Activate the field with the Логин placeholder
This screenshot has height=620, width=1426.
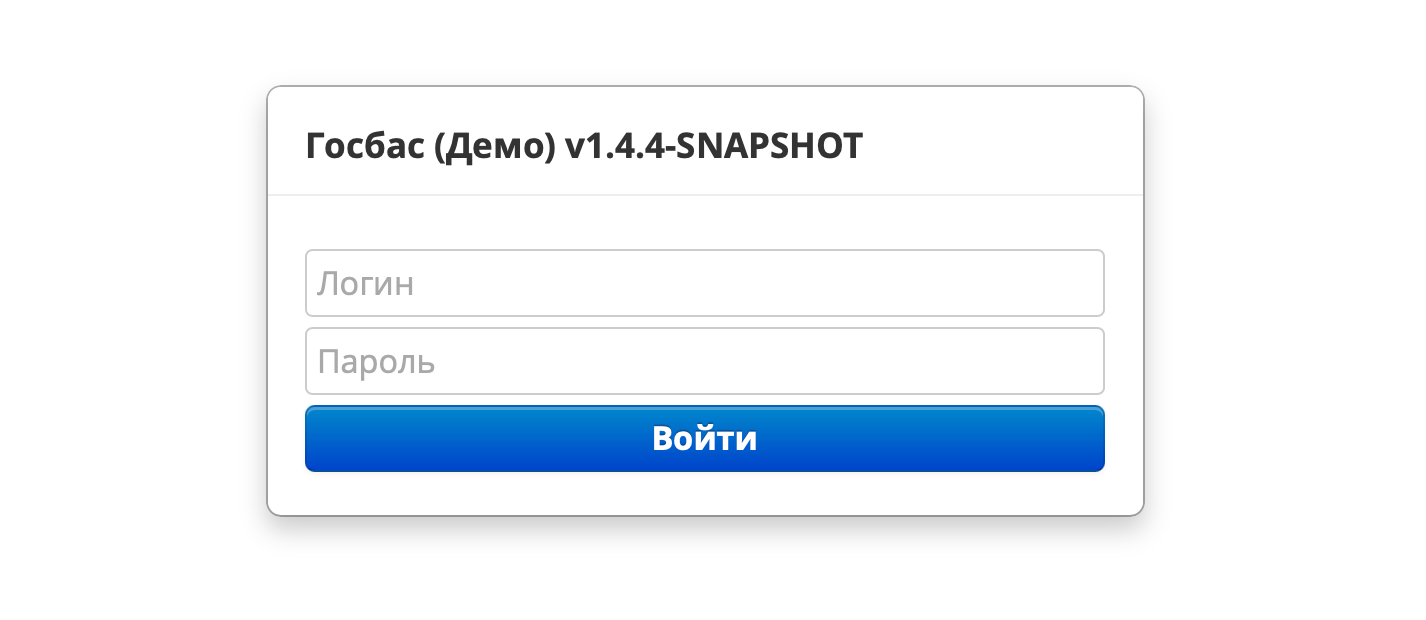[704, 283]
